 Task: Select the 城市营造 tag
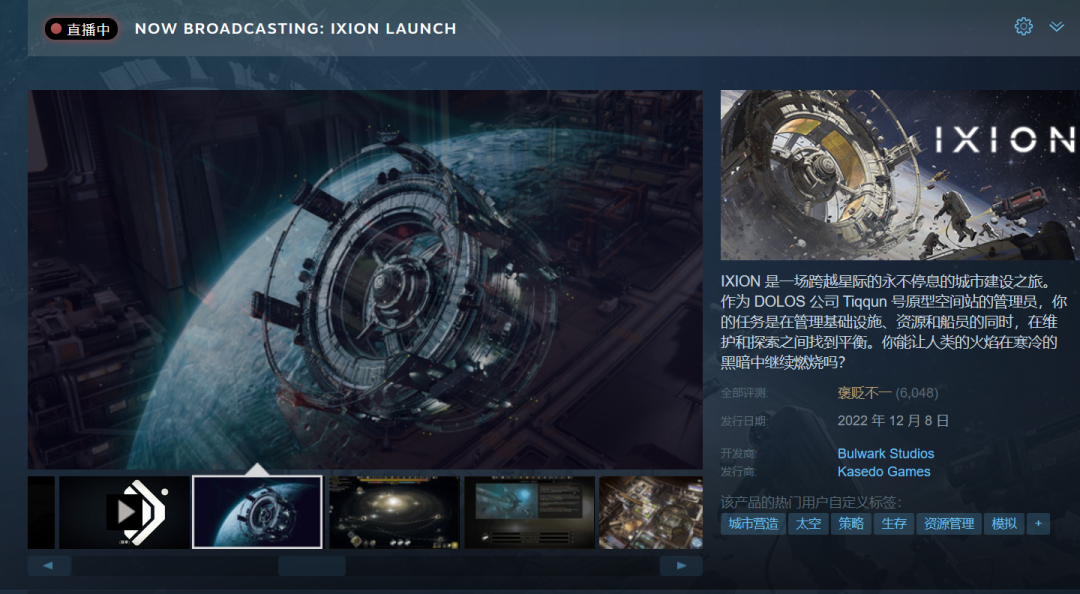pyautogui.click(x=754, y=524)
